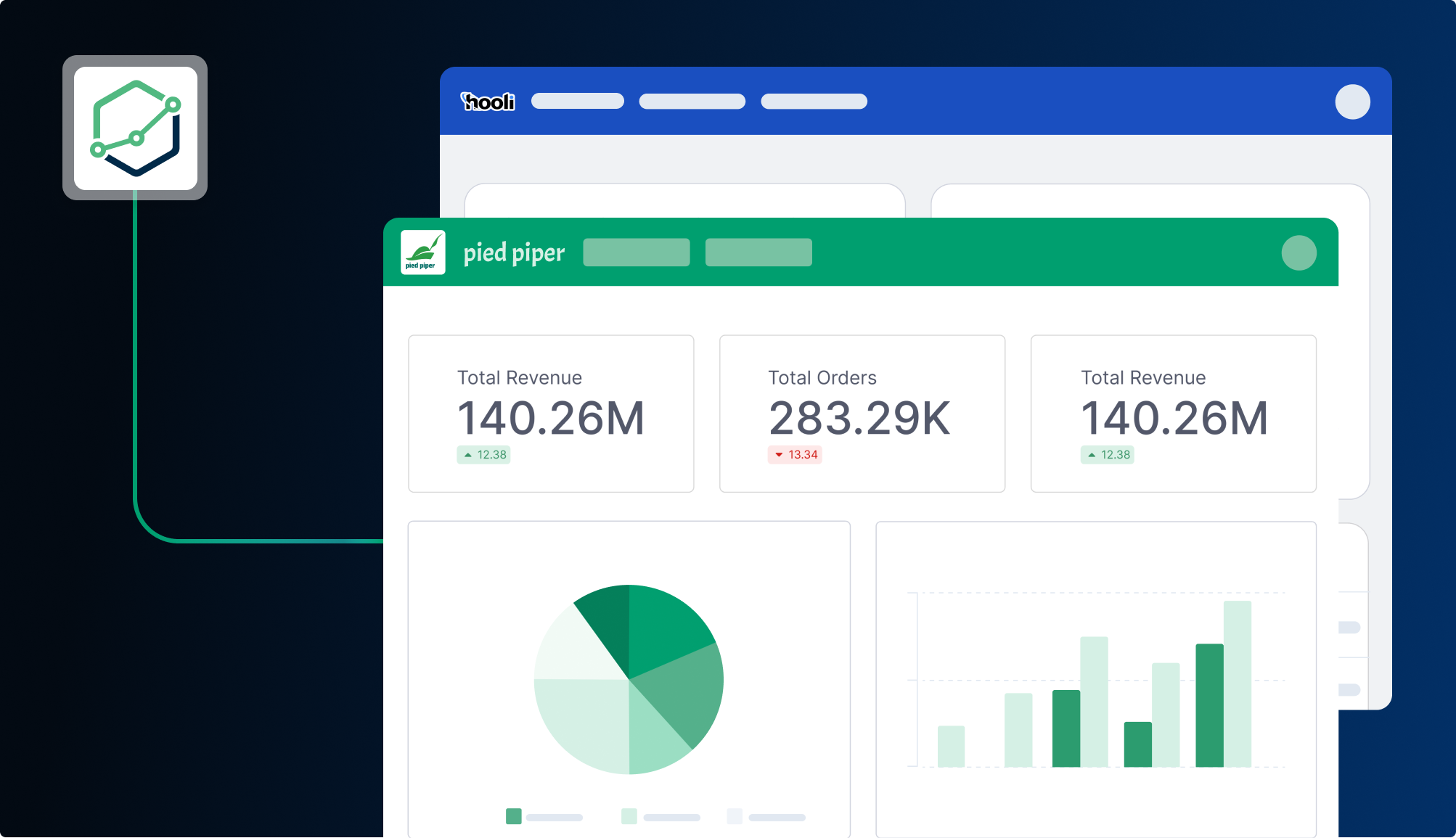Click the pale gray pie legend swatch
The height and width of the screenshot is (838, 1456).
pyautogui.click(x=735, y=816)
